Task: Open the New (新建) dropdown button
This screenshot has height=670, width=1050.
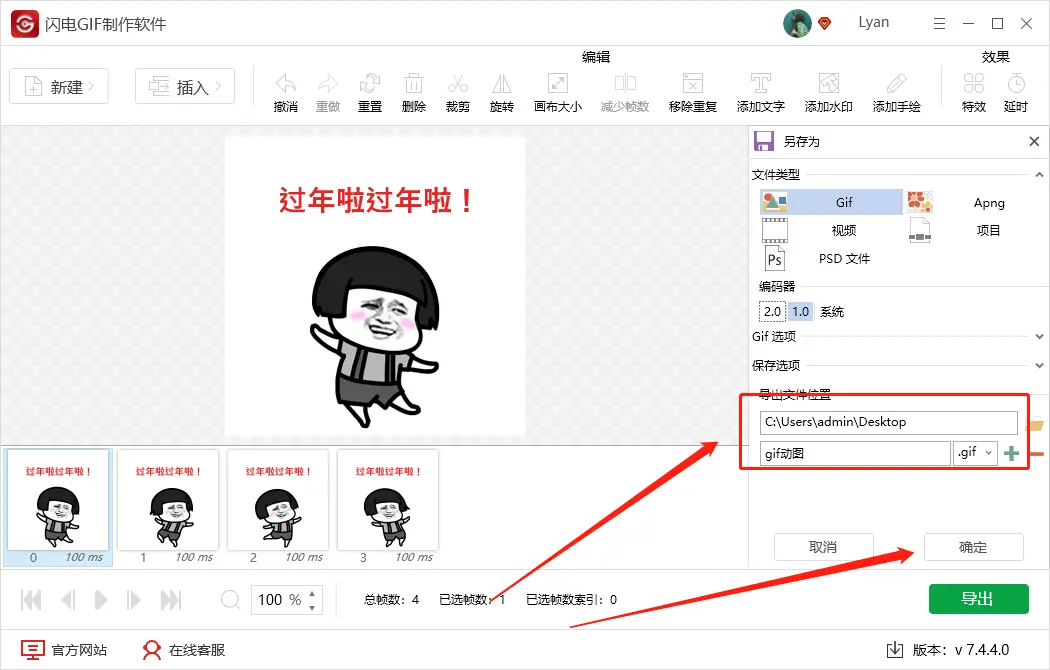Action: pos(59,86)
